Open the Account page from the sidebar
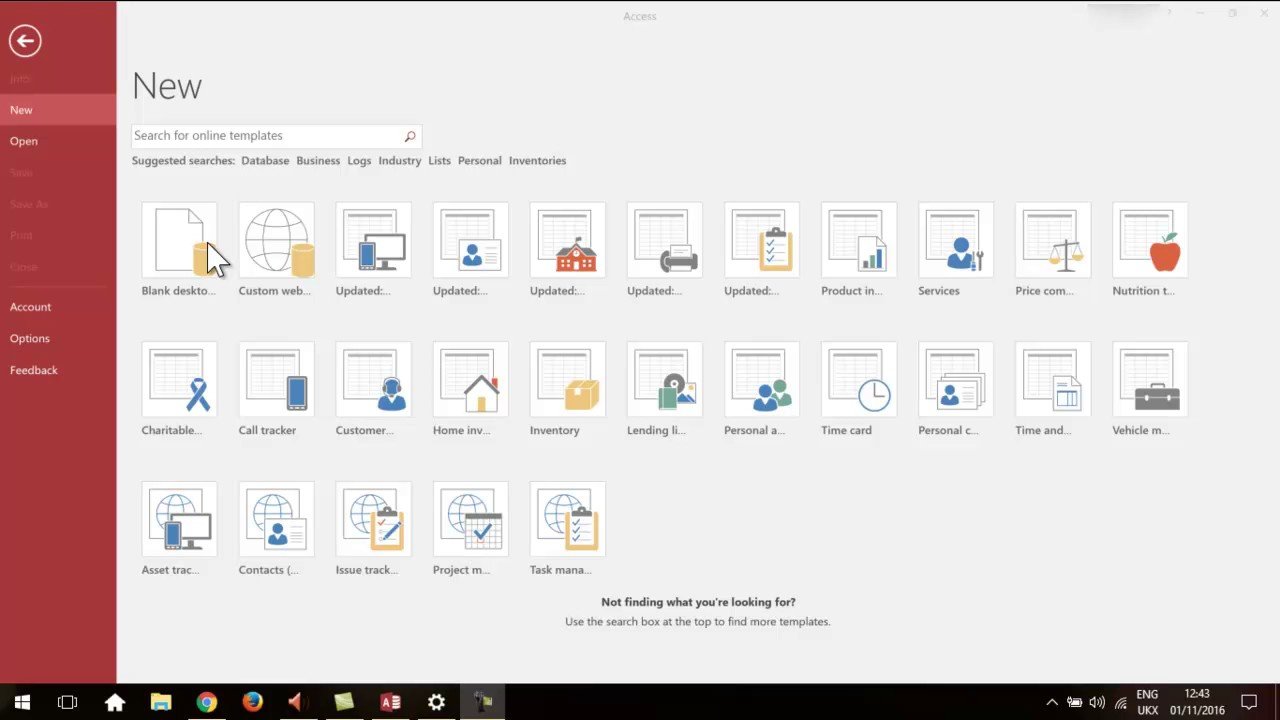This screenshot has height=720, width=1280. 30,307
